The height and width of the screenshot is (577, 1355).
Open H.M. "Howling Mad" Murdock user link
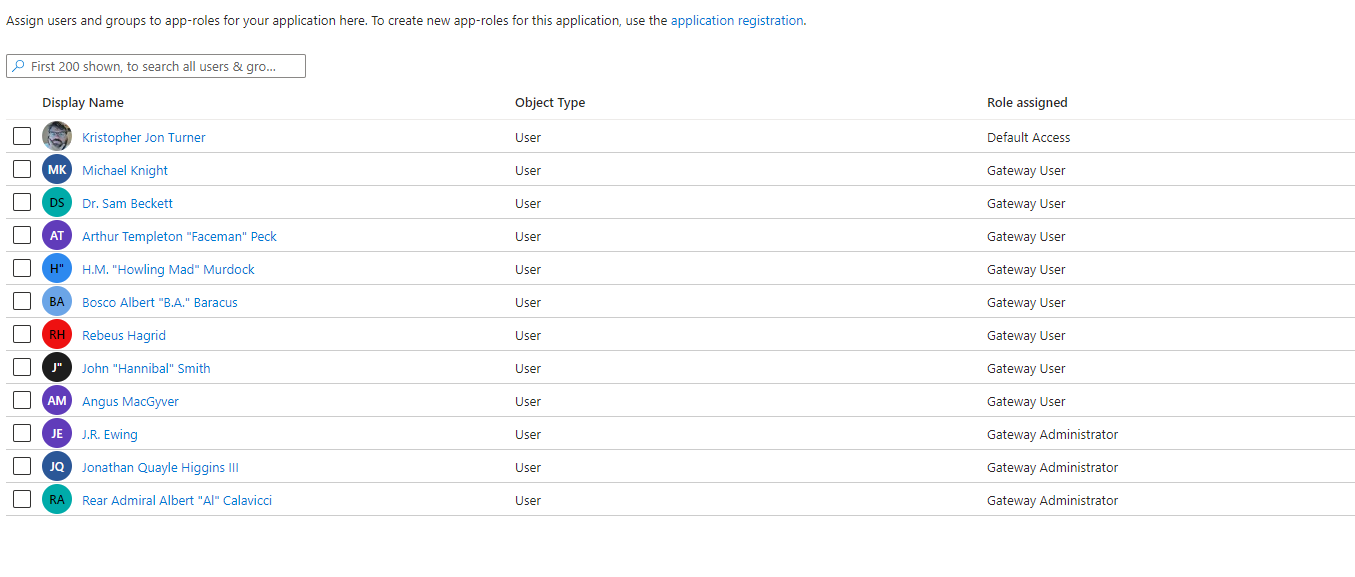pyautogui.click(x=168, y=270)
